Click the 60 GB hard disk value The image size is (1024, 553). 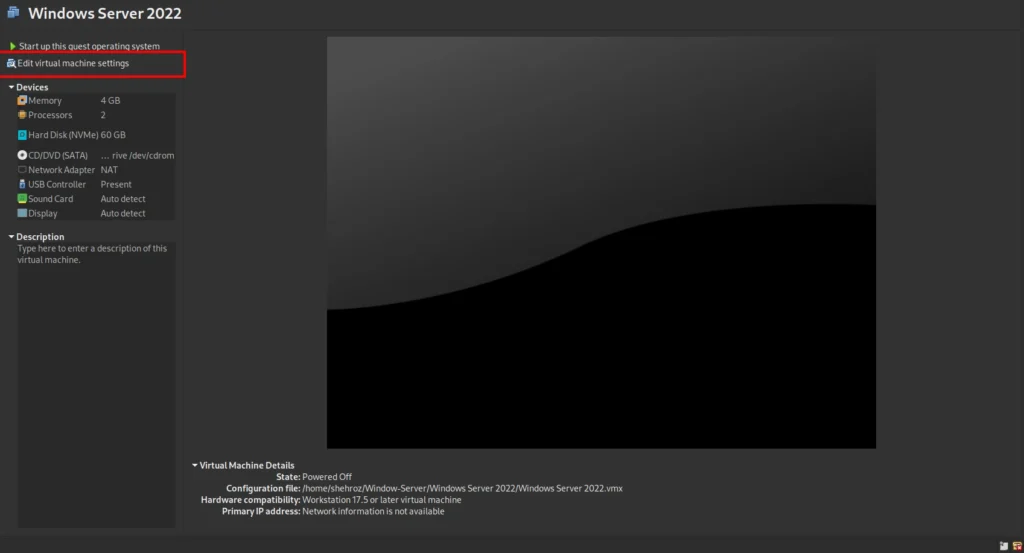tap(113, 135)
